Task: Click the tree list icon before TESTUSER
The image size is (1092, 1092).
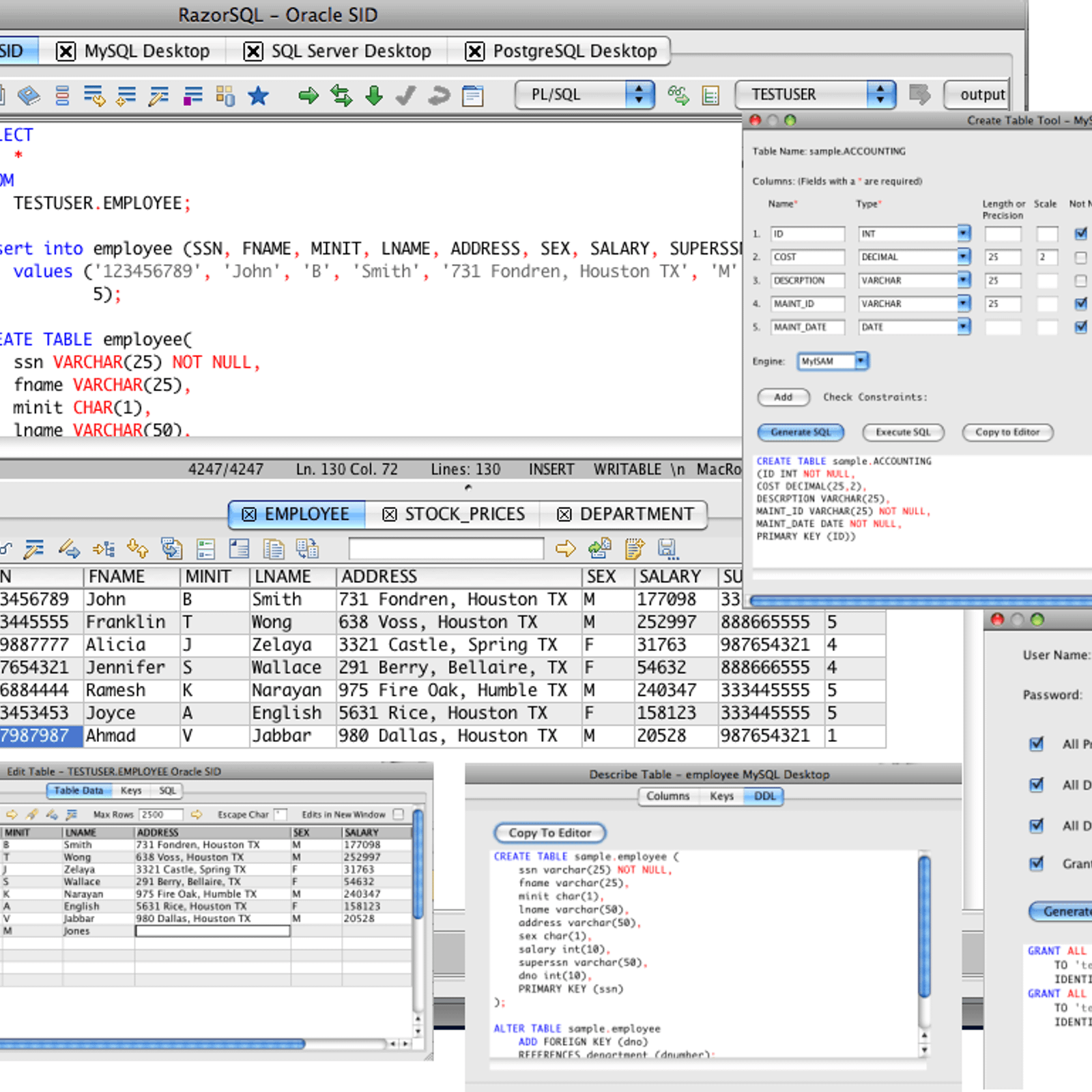Action: pyautogui.click(x=710, y=95)
